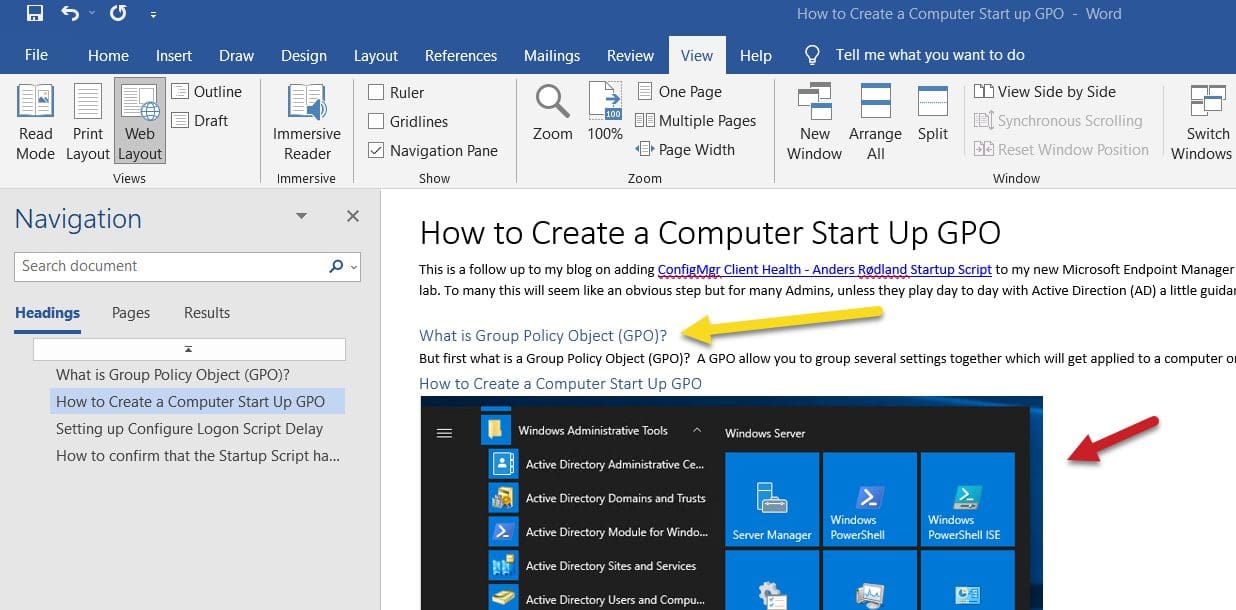
Task: Switch to the Review ribbon tab
Action: [630, 56]
